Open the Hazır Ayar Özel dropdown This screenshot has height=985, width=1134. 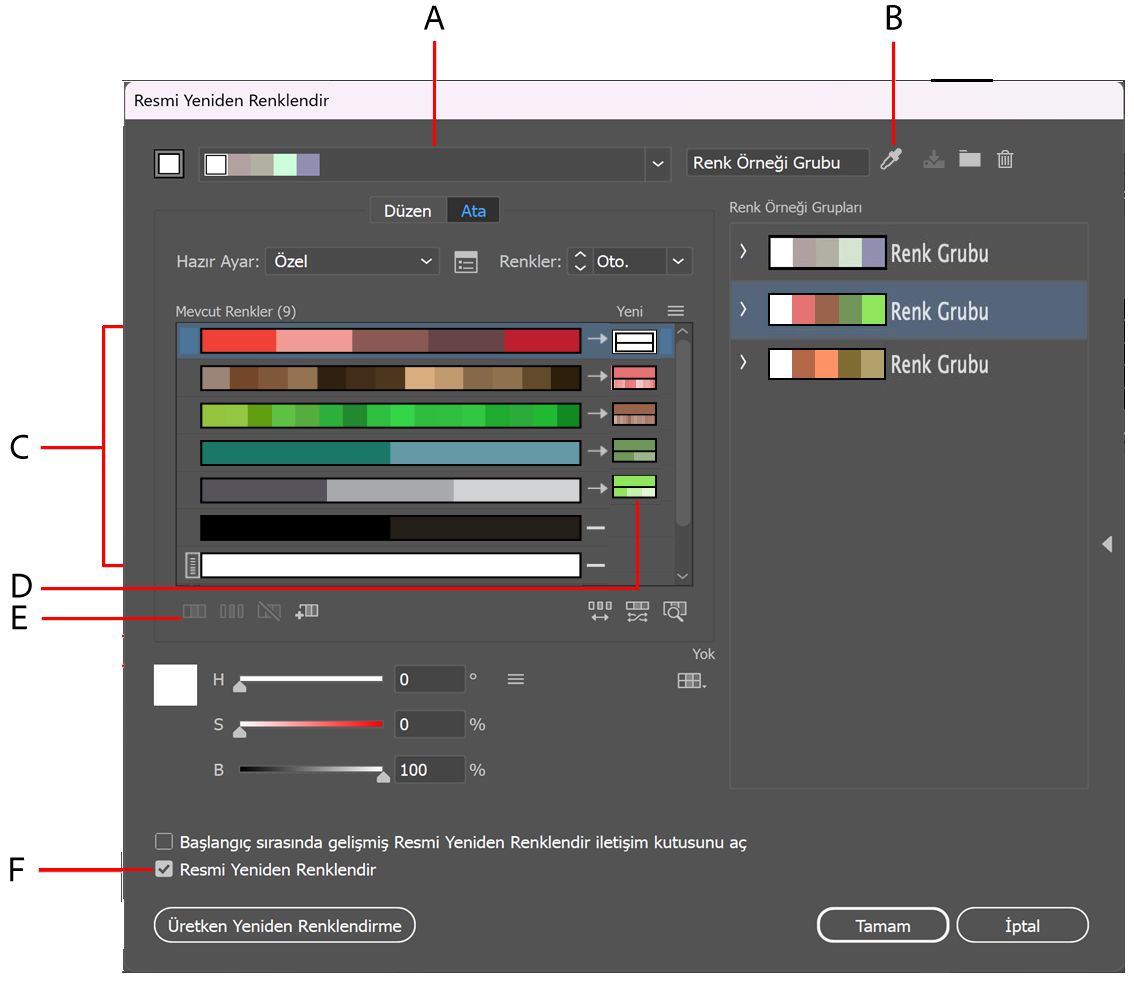352,261
